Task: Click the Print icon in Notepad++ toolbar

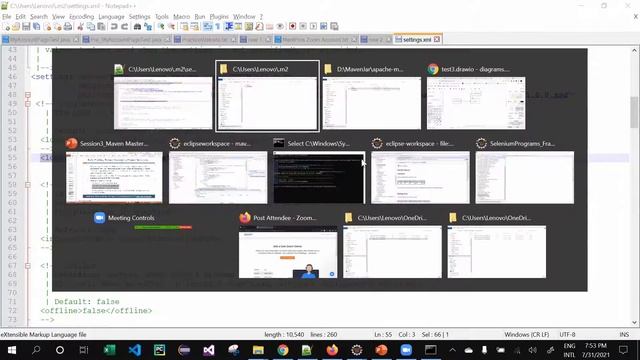Action: tap(68, 27)
